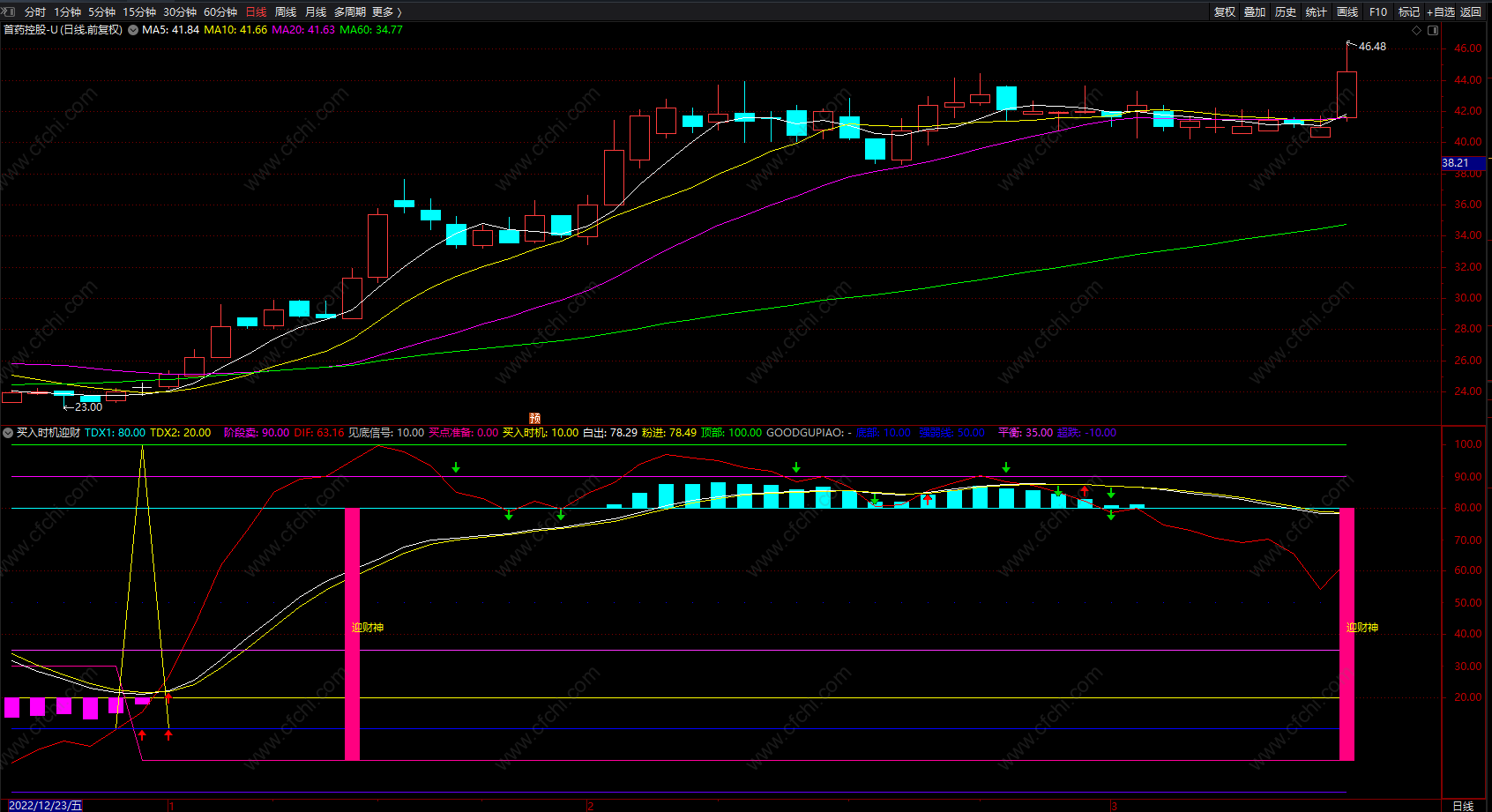The image size is (1492, 812).
Task: Click the 标记 mark button
Action: (1409, 11)
